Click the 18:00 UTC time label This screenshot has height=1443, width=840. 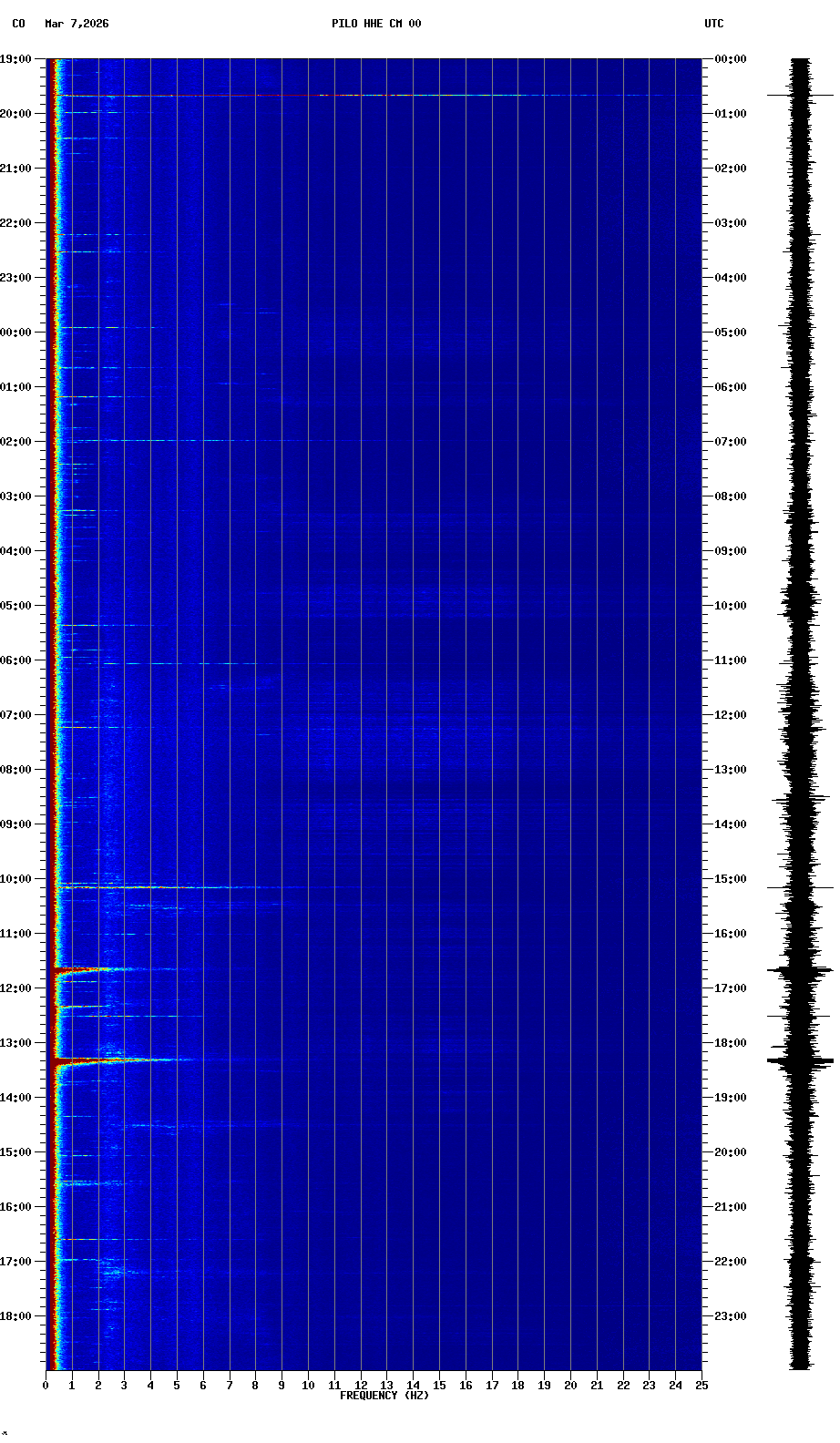click(x=731, y=1043)
